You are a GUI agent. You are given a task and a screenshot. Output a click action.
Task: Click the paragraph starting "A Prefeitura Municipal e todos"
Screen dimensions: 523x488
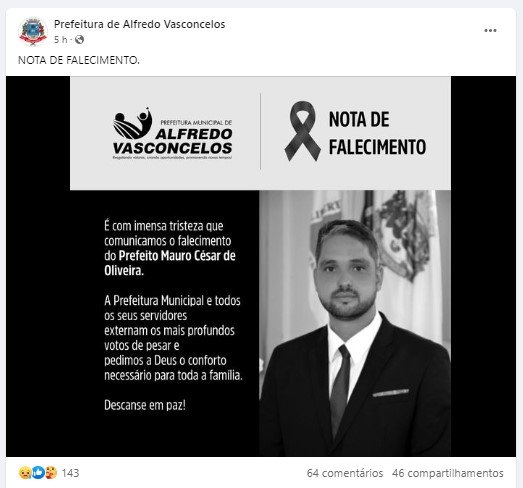coord(173,338)
